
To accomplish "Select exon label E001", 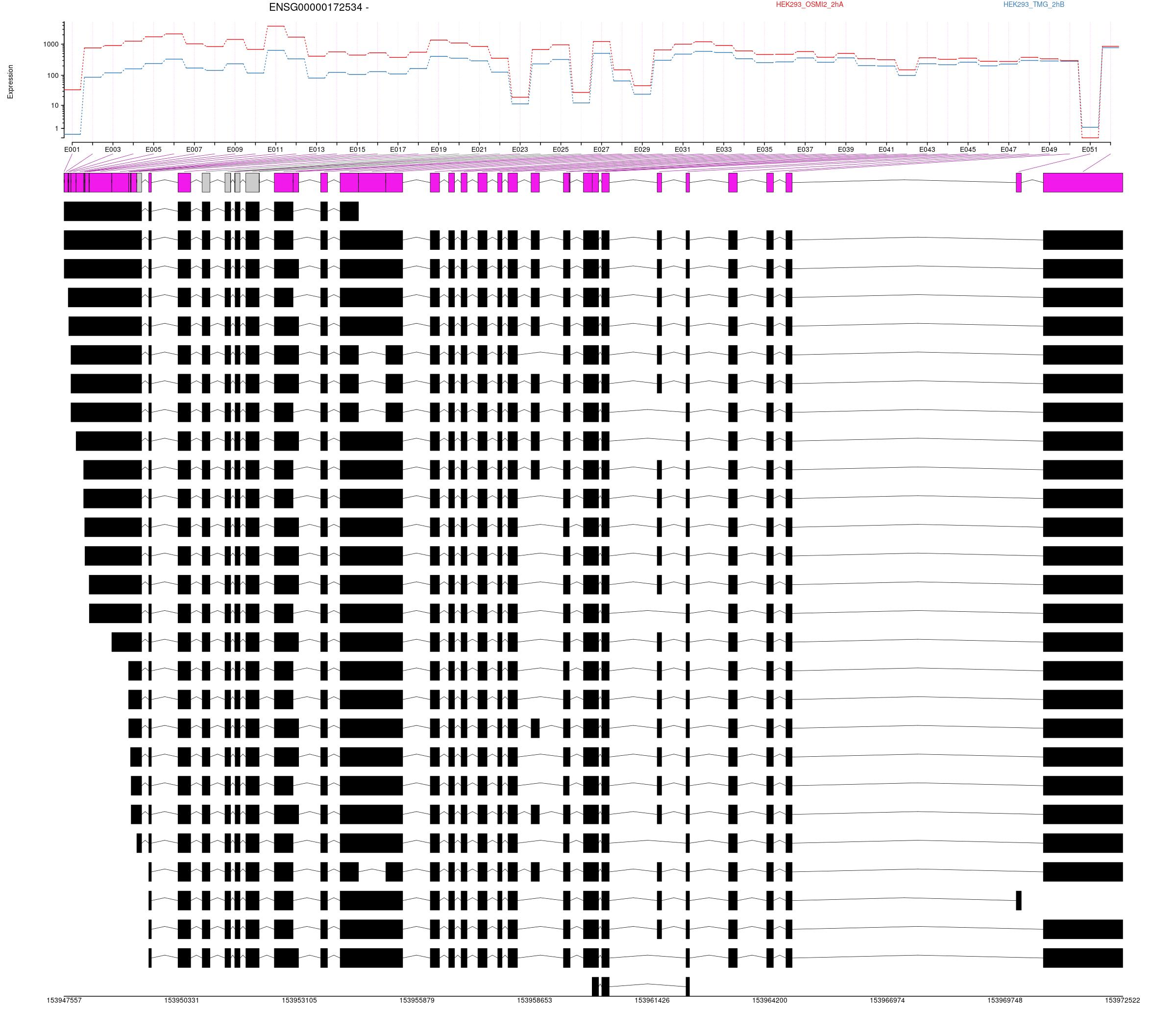I will click(72, 150).
